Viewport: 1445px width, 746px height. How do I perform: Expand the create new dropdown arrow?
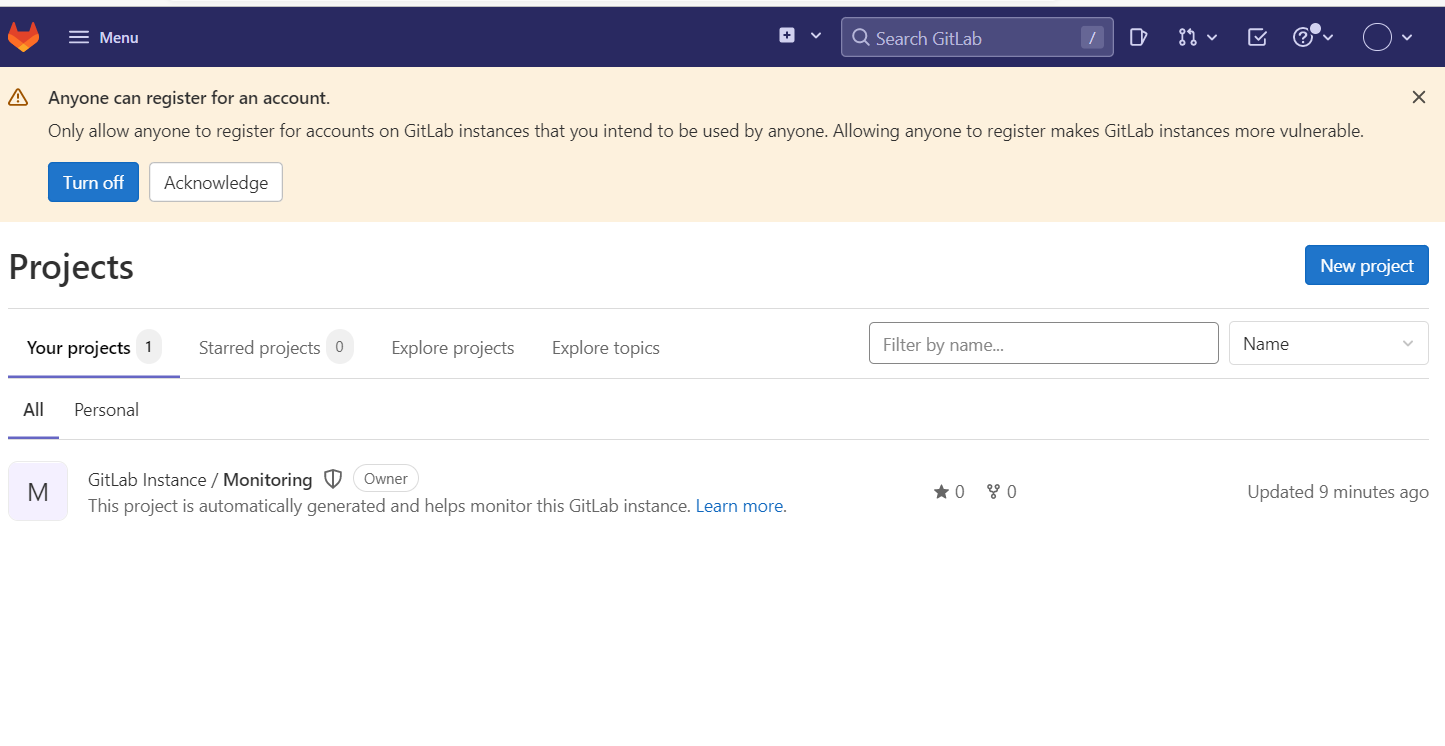pyautogui.click(x=816, y=35)
